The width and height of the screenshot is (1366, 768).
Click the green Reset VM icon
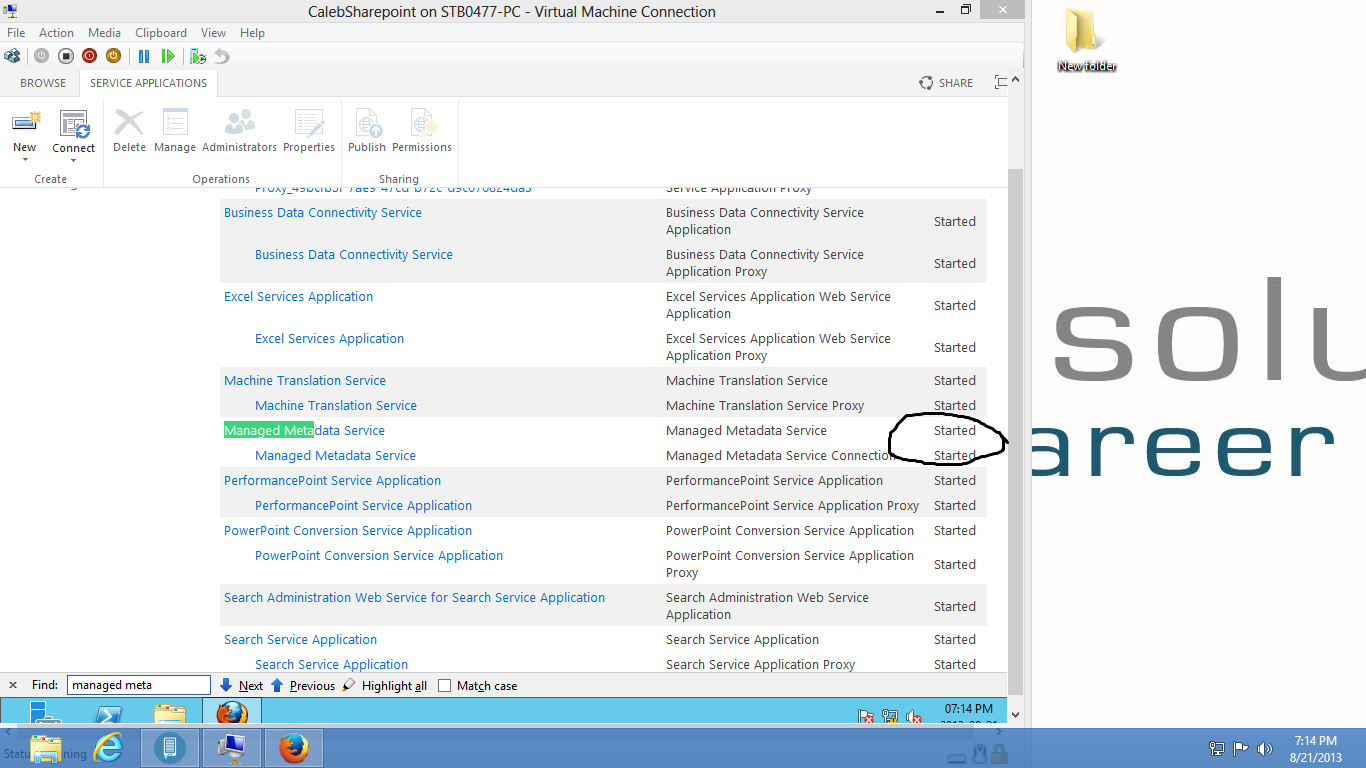pyautogui.click(x=168, y=56)
